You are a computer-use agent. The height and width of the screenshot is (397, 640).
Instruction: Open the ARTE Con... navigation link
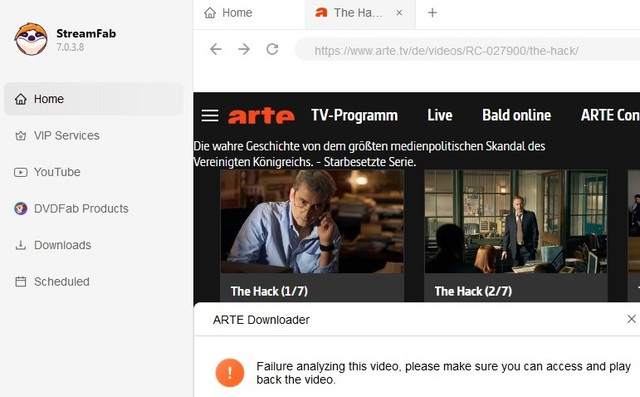(610, 115)
